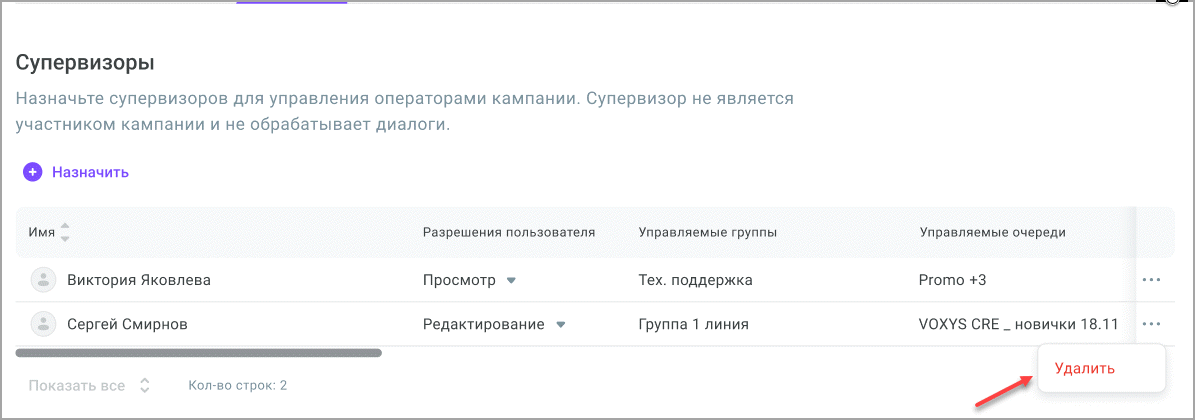Click the horizontal scrollbar under the table

click(198, 352)
